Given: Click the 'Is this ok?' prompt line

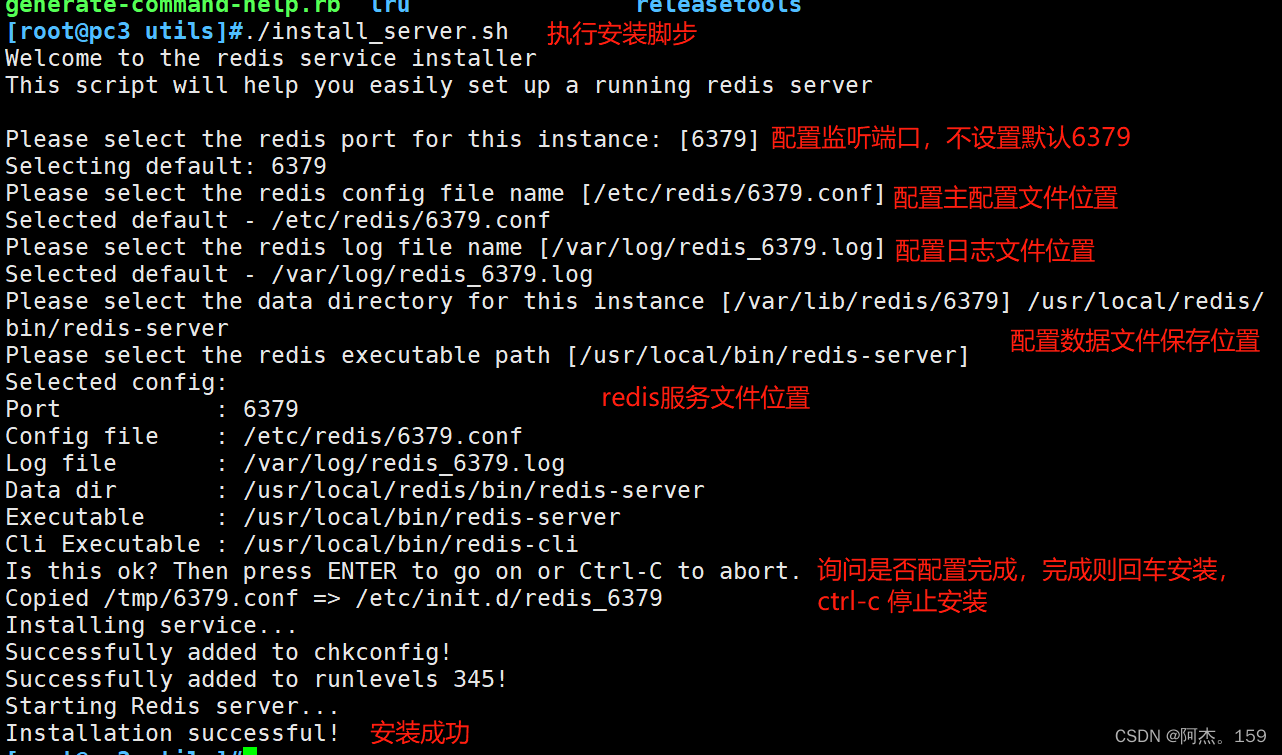Looking at the screenshot, I should (404, 571).
